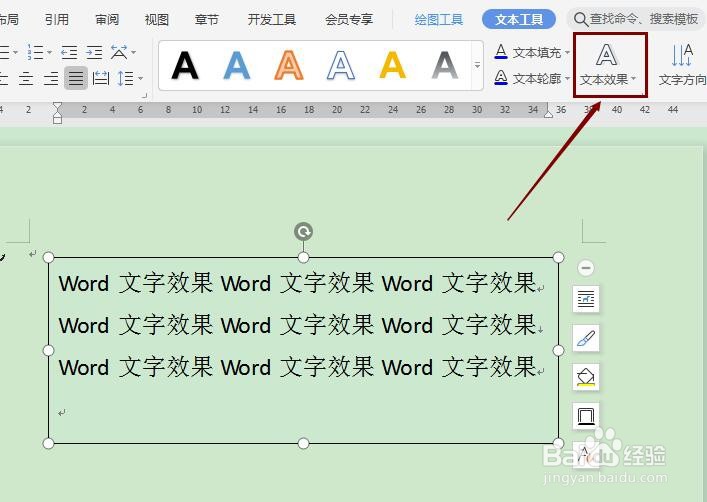Click the search commands field
The image size is (707, 502).
(637, 19)
